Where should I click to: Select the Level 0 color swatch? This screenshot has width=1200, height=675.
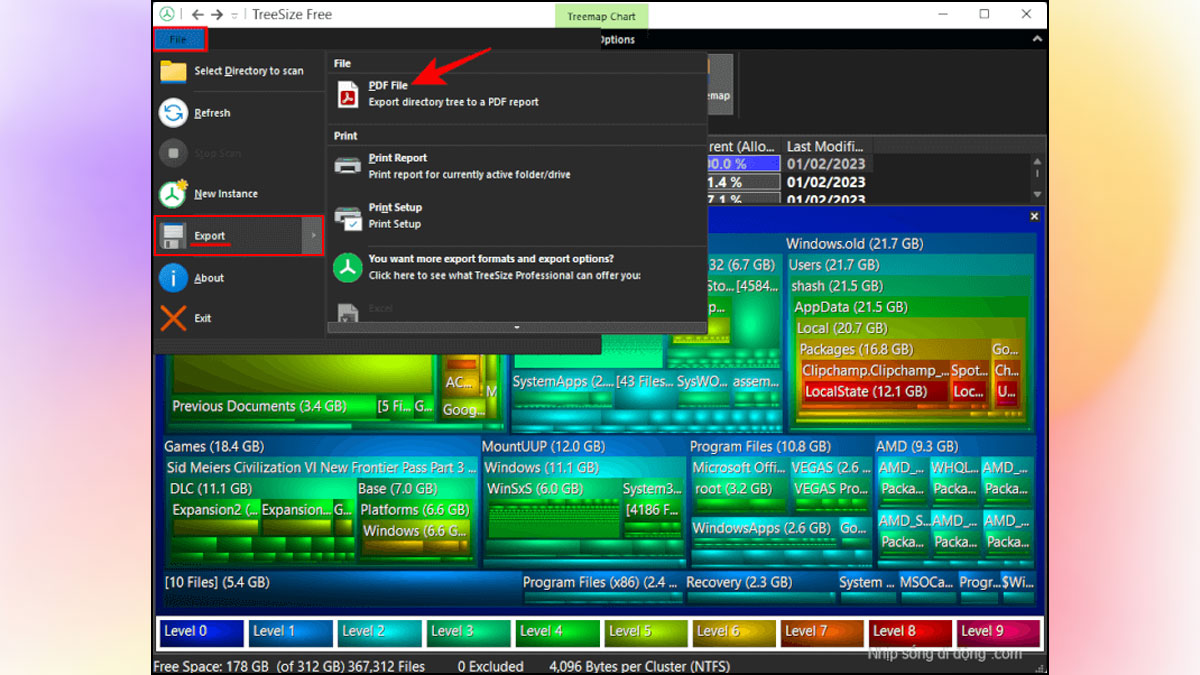[x=201, y=632]
